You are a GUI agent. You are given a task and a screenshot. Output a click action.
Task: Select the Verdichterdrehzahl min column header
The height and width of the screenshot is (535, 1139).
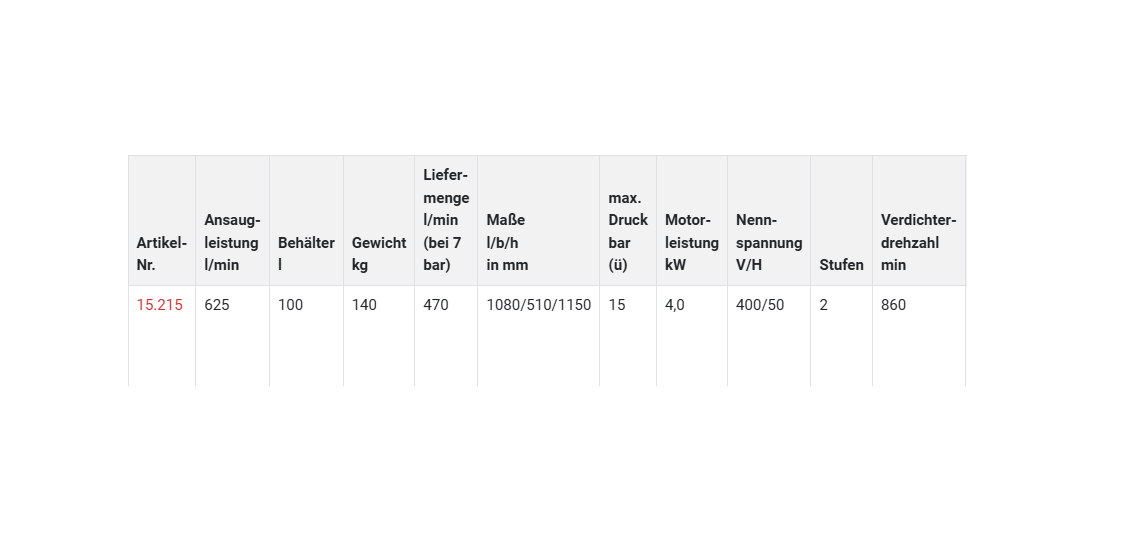pyautogui.click(x=918, y=242)
